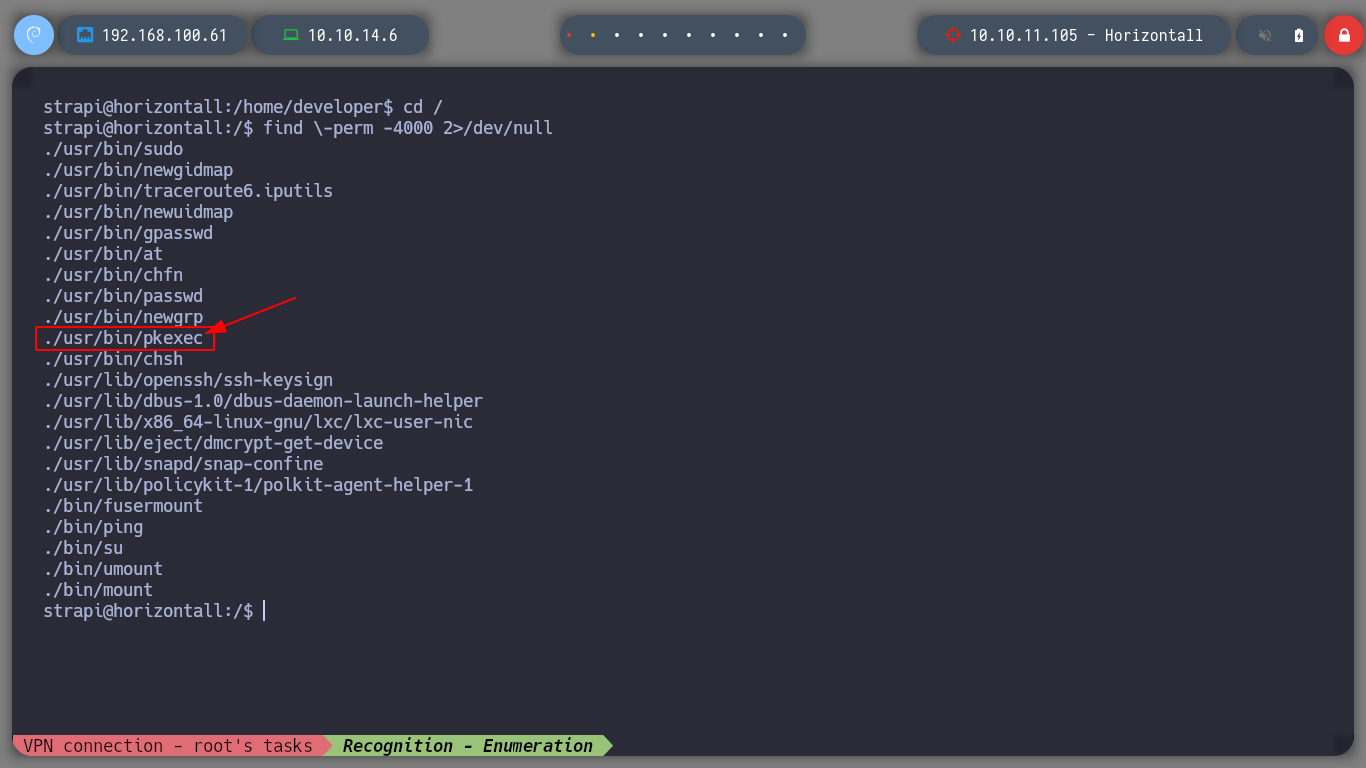Click the ./usr/lib/snapd/snap-confine line

[183, 464]
